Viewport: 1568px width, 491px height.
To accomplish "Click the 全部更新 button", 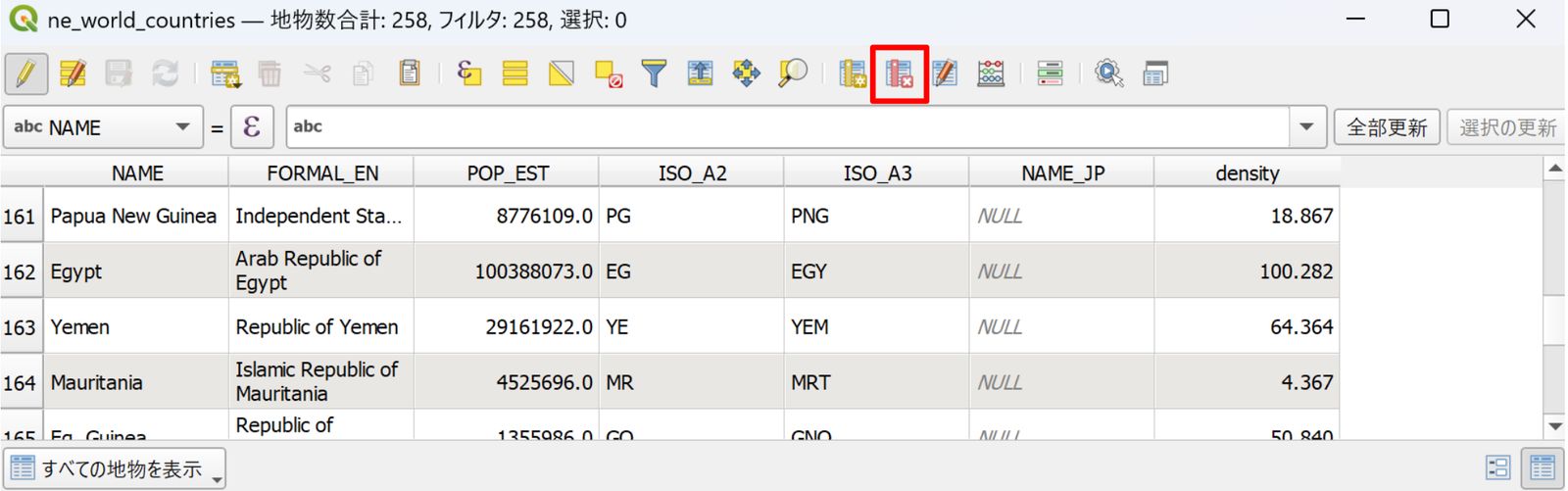I will (1387, 127).
